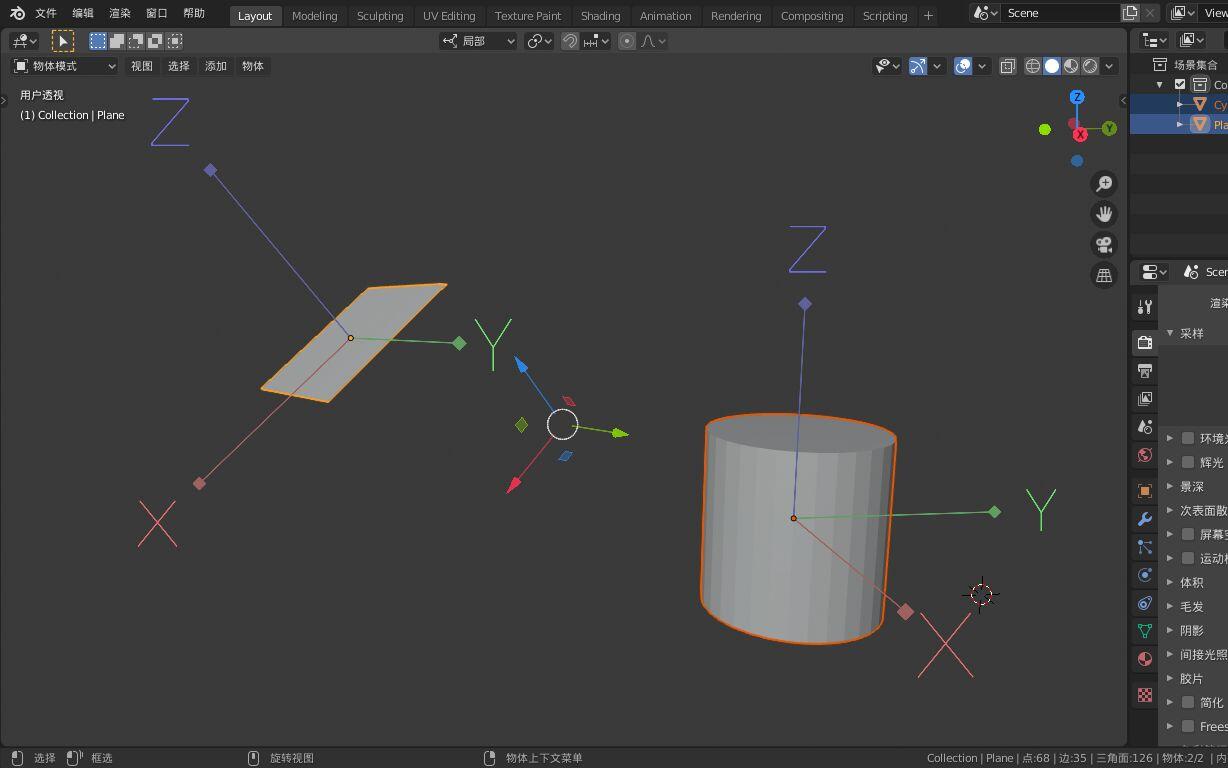Open the snapping options dropdown

coord(597,41)
